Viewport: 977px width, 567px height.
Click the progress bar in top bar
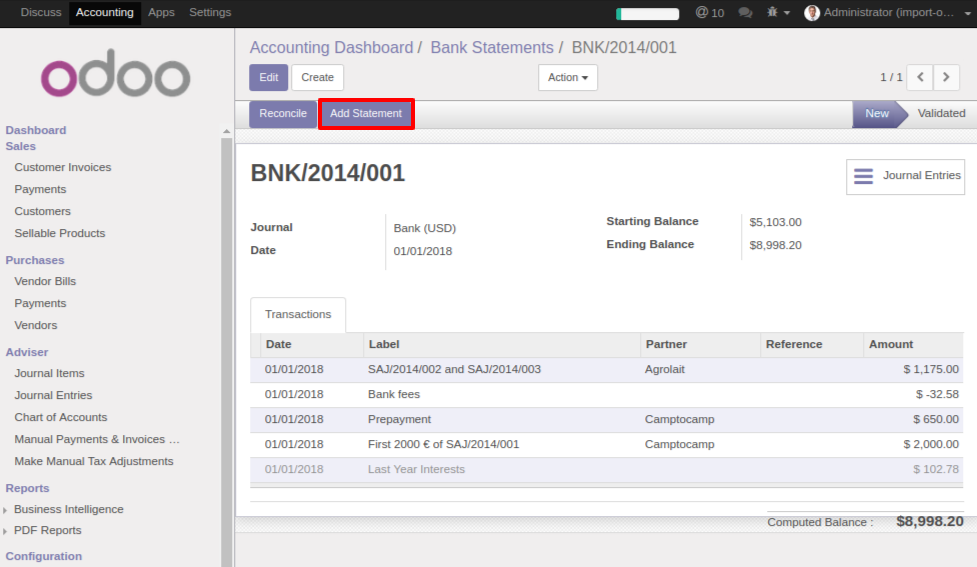[647, 14]
